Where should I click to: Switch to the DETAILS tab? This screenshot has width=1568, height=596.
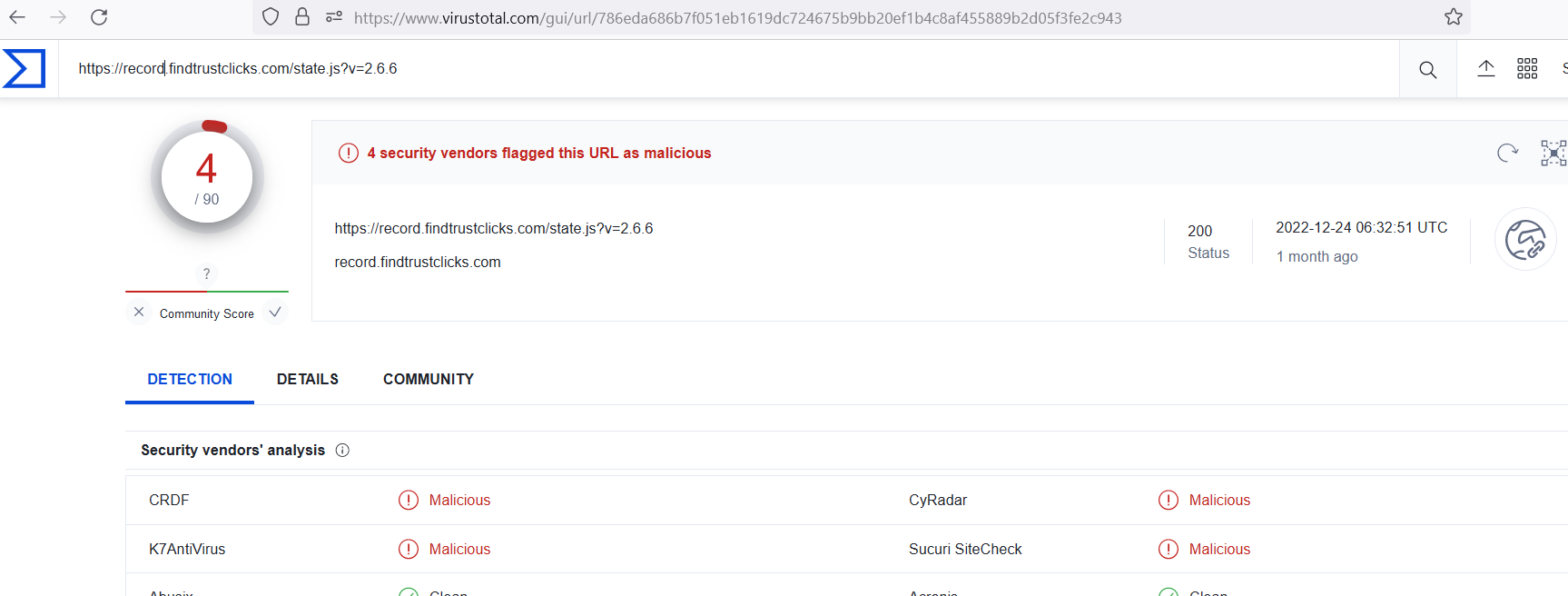(x=308, y=379)
